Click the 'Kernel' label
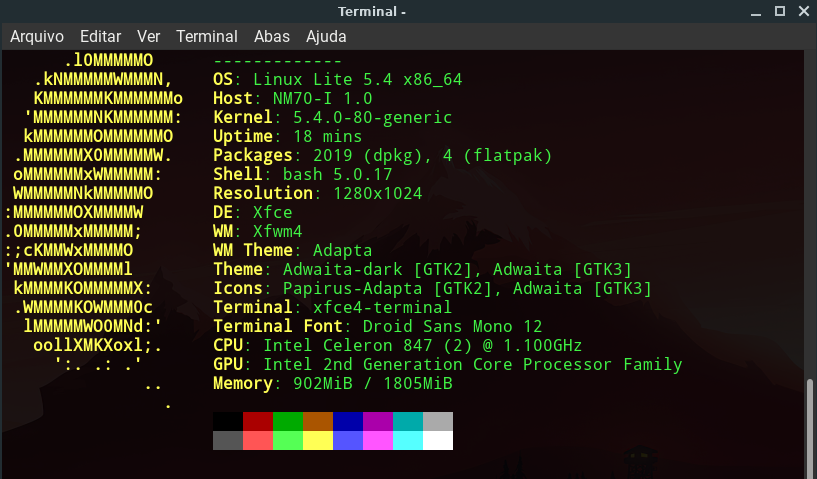Screen dimensions: 817x479 243,117
